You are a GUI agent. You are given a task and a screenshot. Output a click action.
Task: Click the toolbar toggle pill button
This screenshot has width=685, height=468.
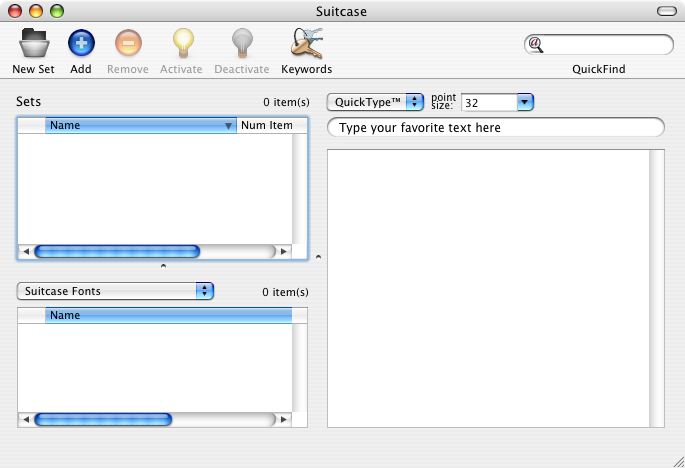point(667,11)
